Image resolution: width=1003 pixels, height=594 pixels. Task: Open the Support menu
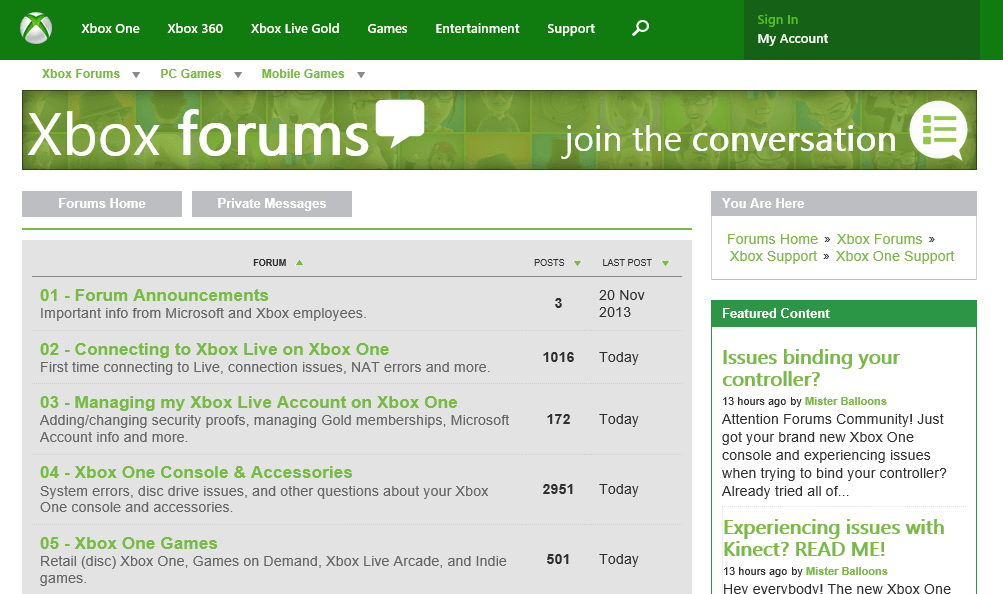[571, 29]
